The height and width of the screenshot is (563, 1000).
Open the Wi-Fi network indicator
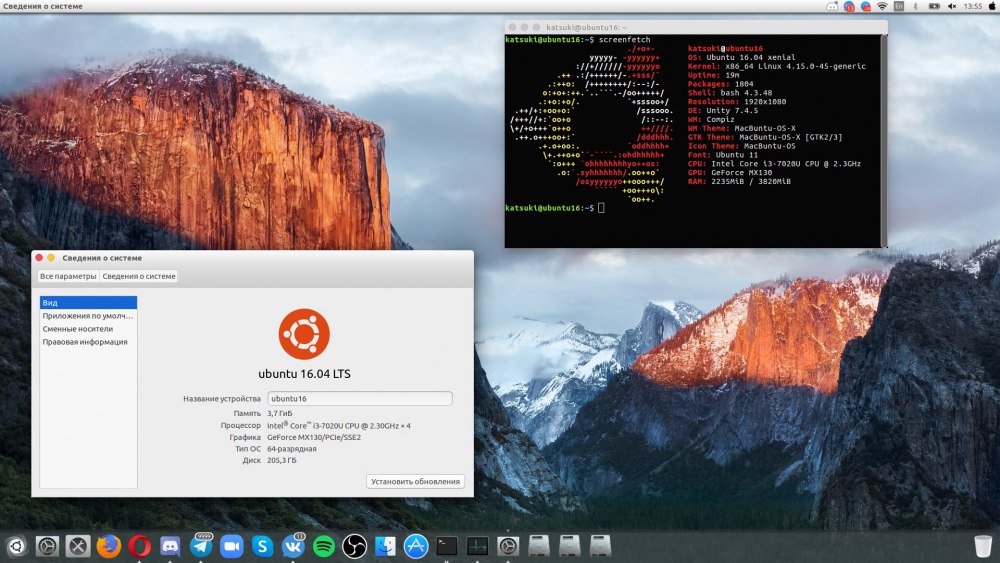click(x=882, y=6)
